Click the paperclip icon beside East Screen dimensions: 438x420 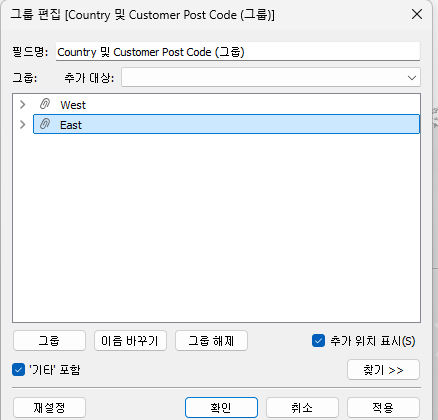click(x=45, y=124)
